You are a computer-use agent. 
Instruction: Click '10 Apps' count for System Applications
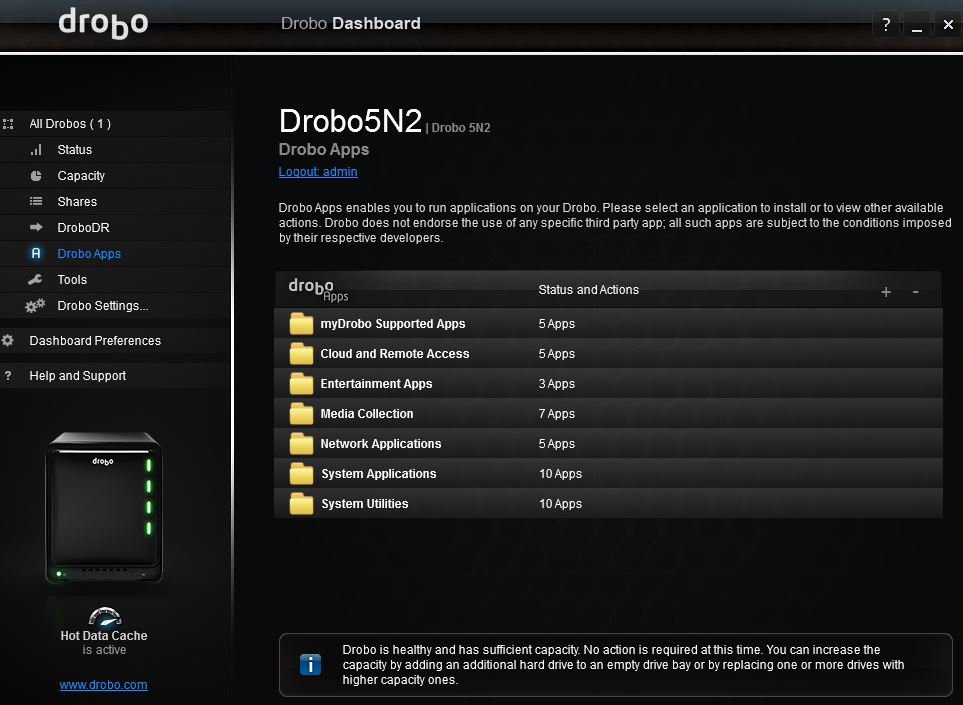pyautogui.click(x=560, y=473)
